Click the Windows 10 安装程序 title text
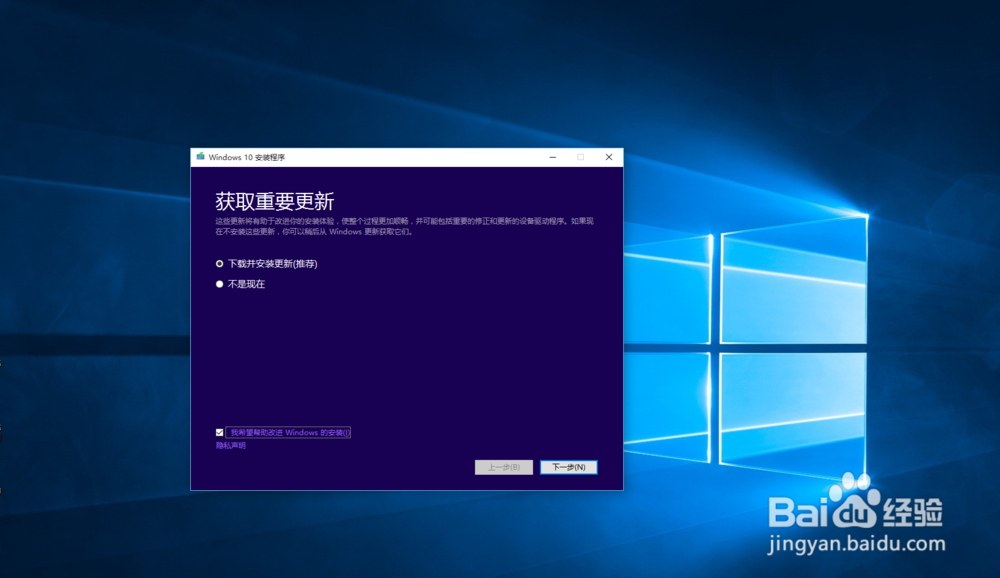 pyautogui.click(x=246, y=158)
